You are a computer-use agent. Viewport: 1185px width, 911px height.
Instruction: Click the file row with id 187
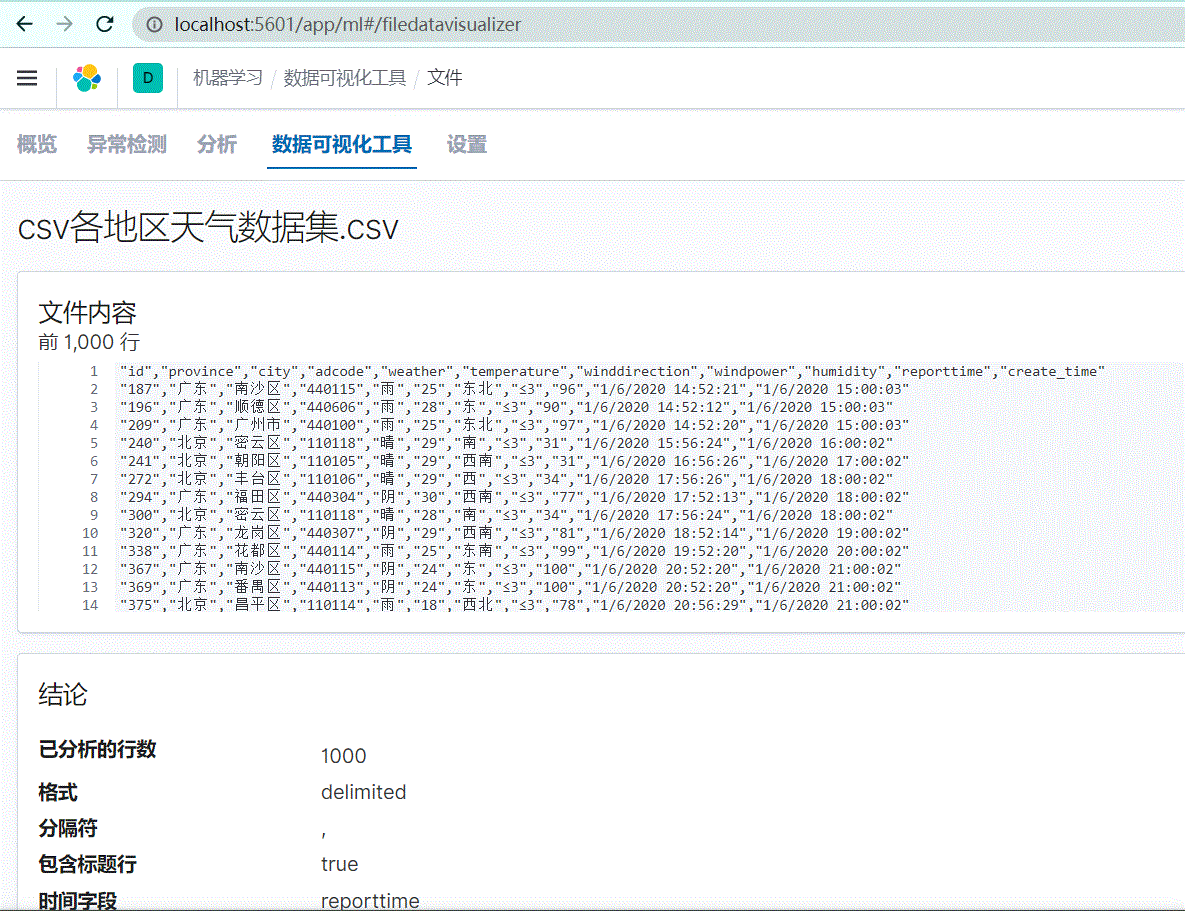pos(514,389)
